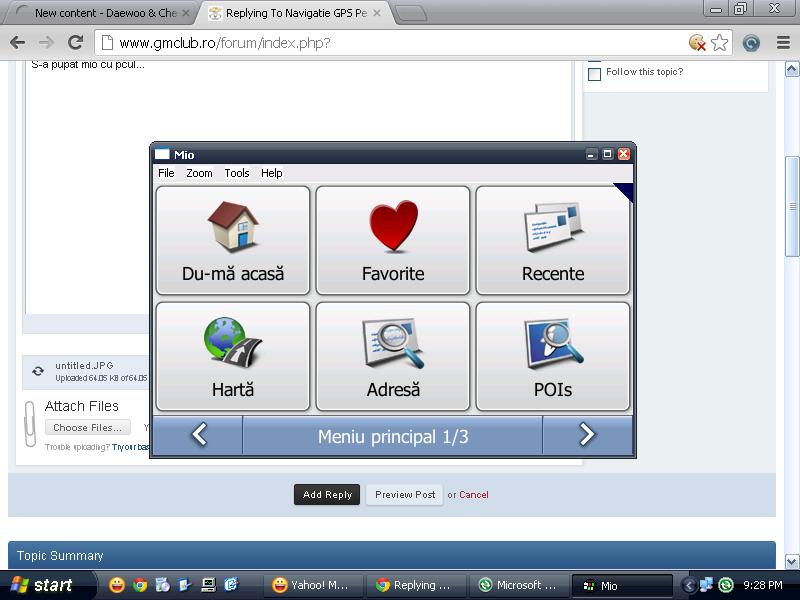Switch to Microsoft taskbar button
Viewport: 800px width, 600px height.
point(519,585)
